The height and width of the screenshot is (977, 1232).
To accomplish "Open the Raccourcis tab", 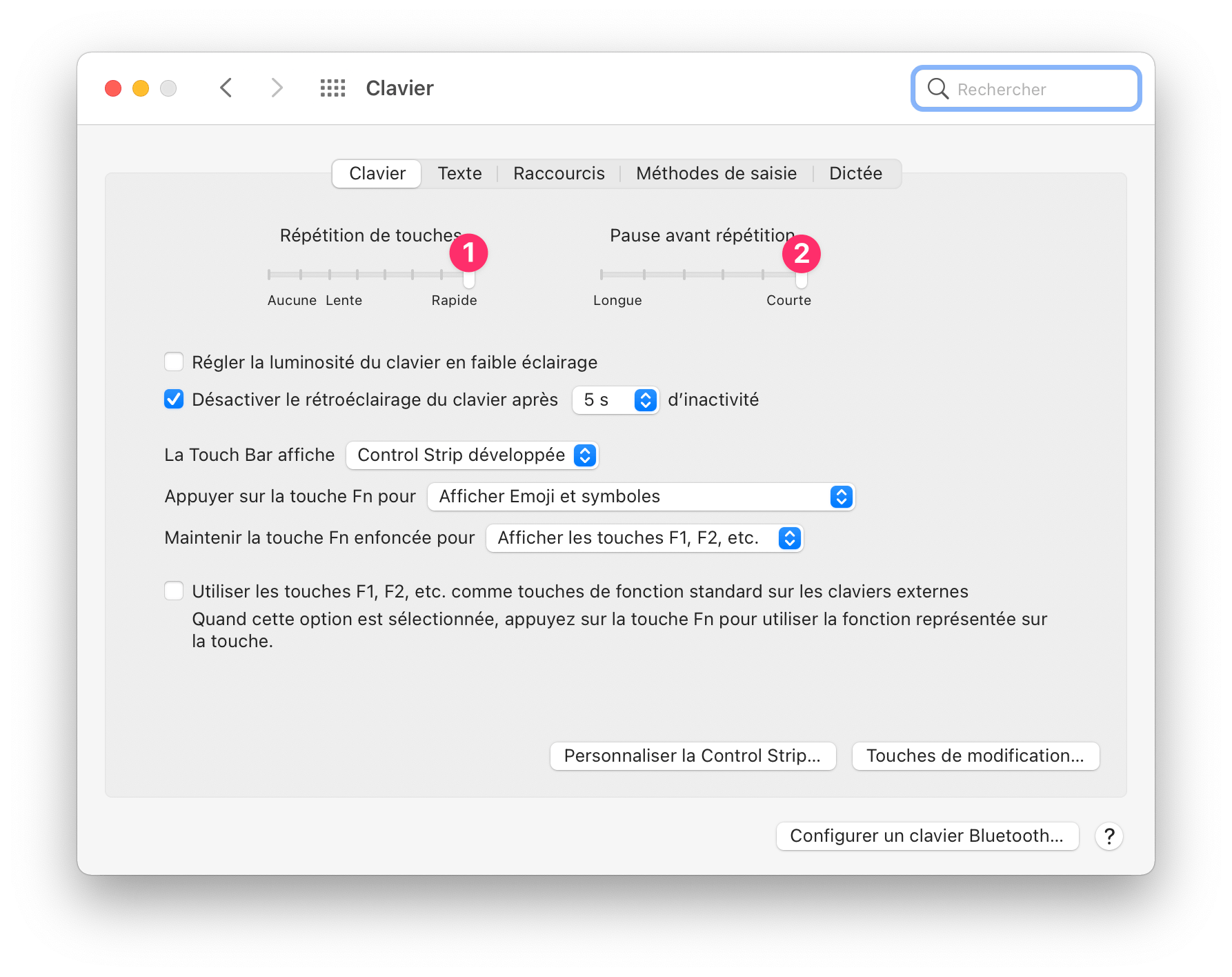I will 559,174.
